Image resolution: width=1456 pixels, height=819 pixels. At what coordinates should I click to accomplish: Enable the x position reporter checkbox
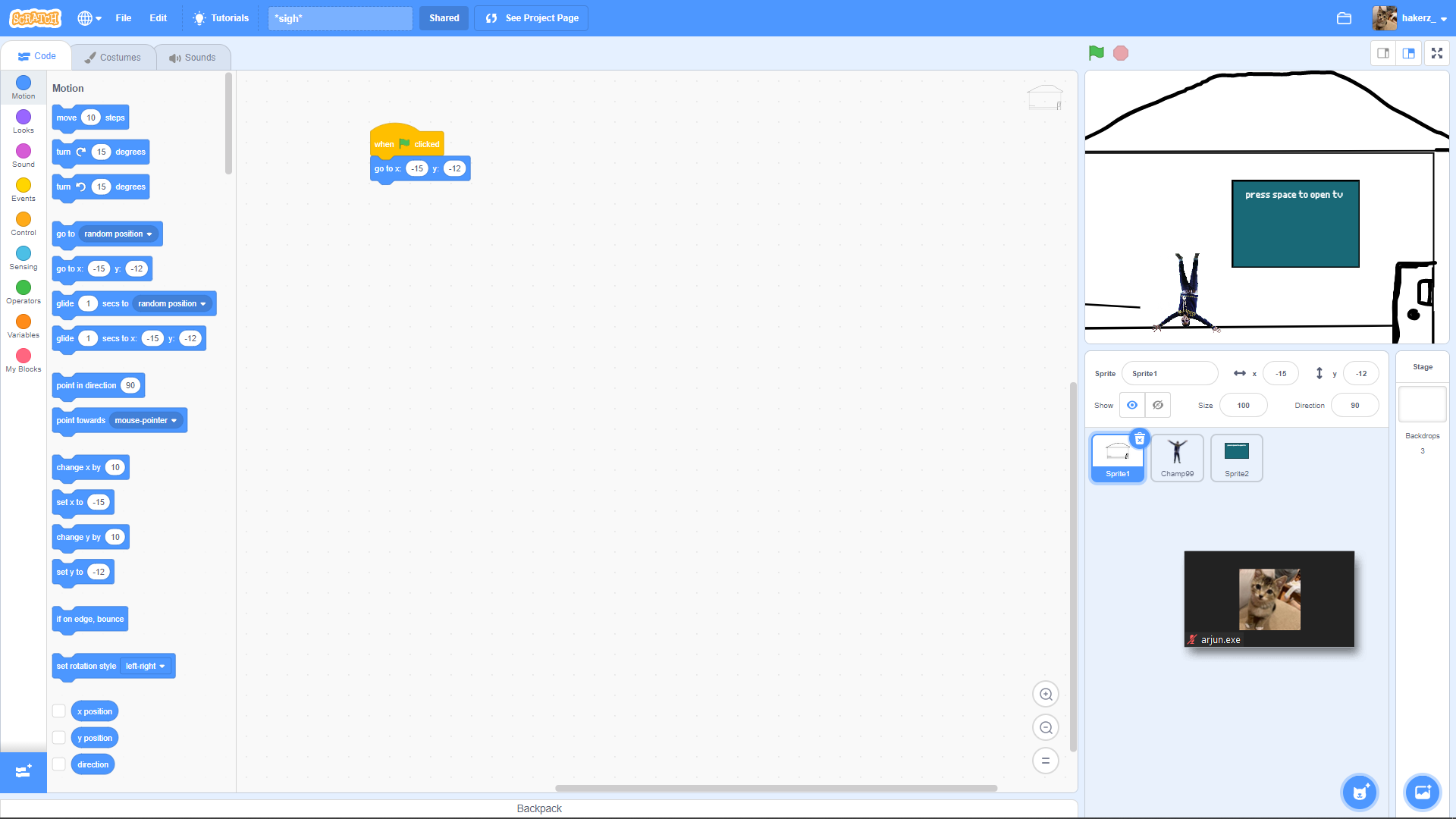point(58,711)
